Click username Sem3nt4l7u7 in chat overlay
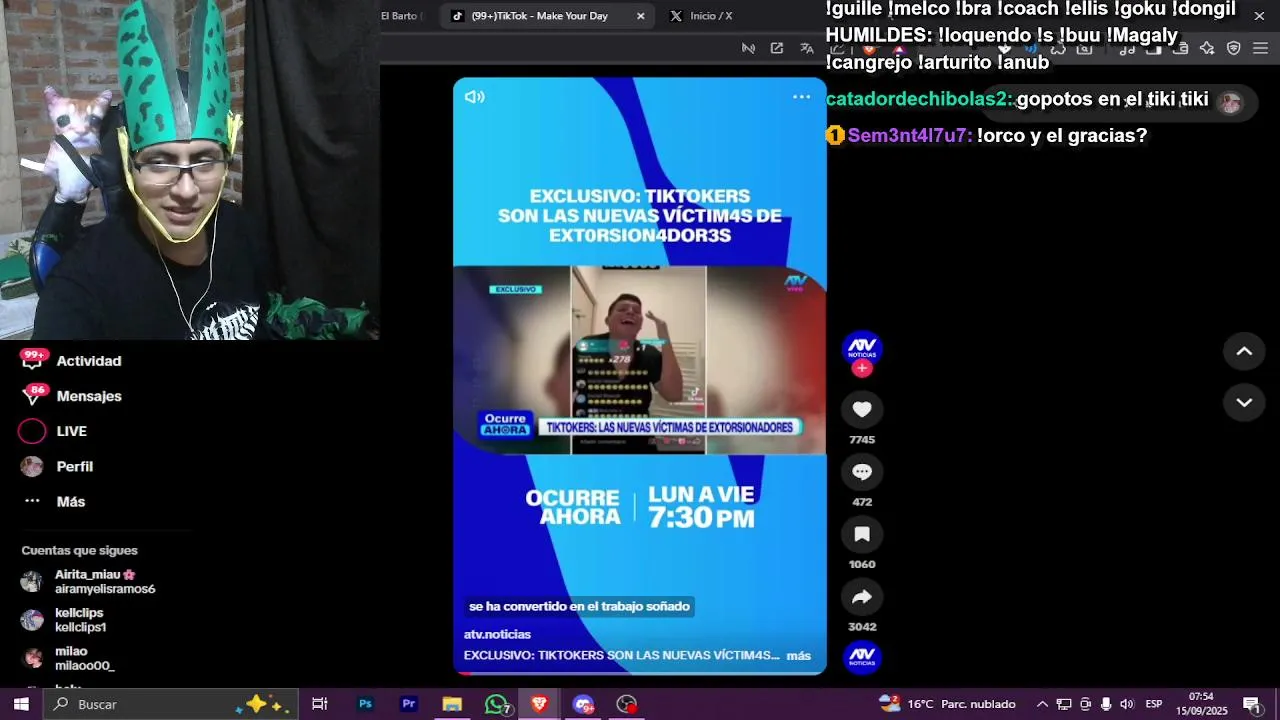The height and width of the screenshot is (720, 1280). (909, 135)
